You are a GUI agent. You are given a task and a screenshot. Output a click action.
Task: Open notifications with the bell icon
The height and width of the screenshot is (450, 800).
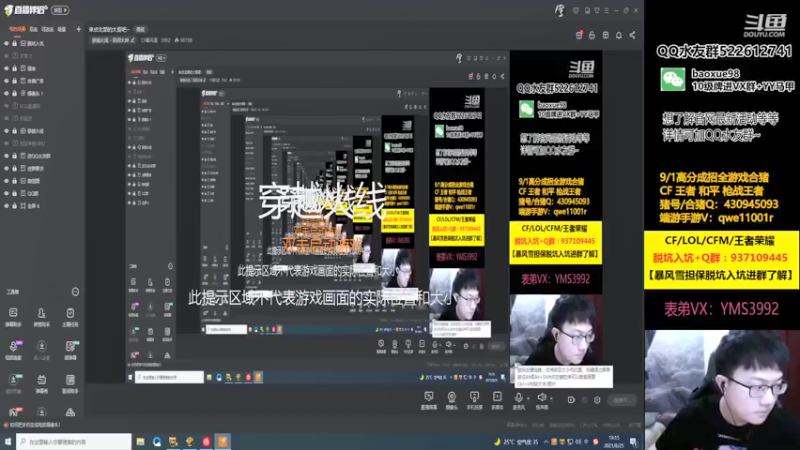(619, 35)
